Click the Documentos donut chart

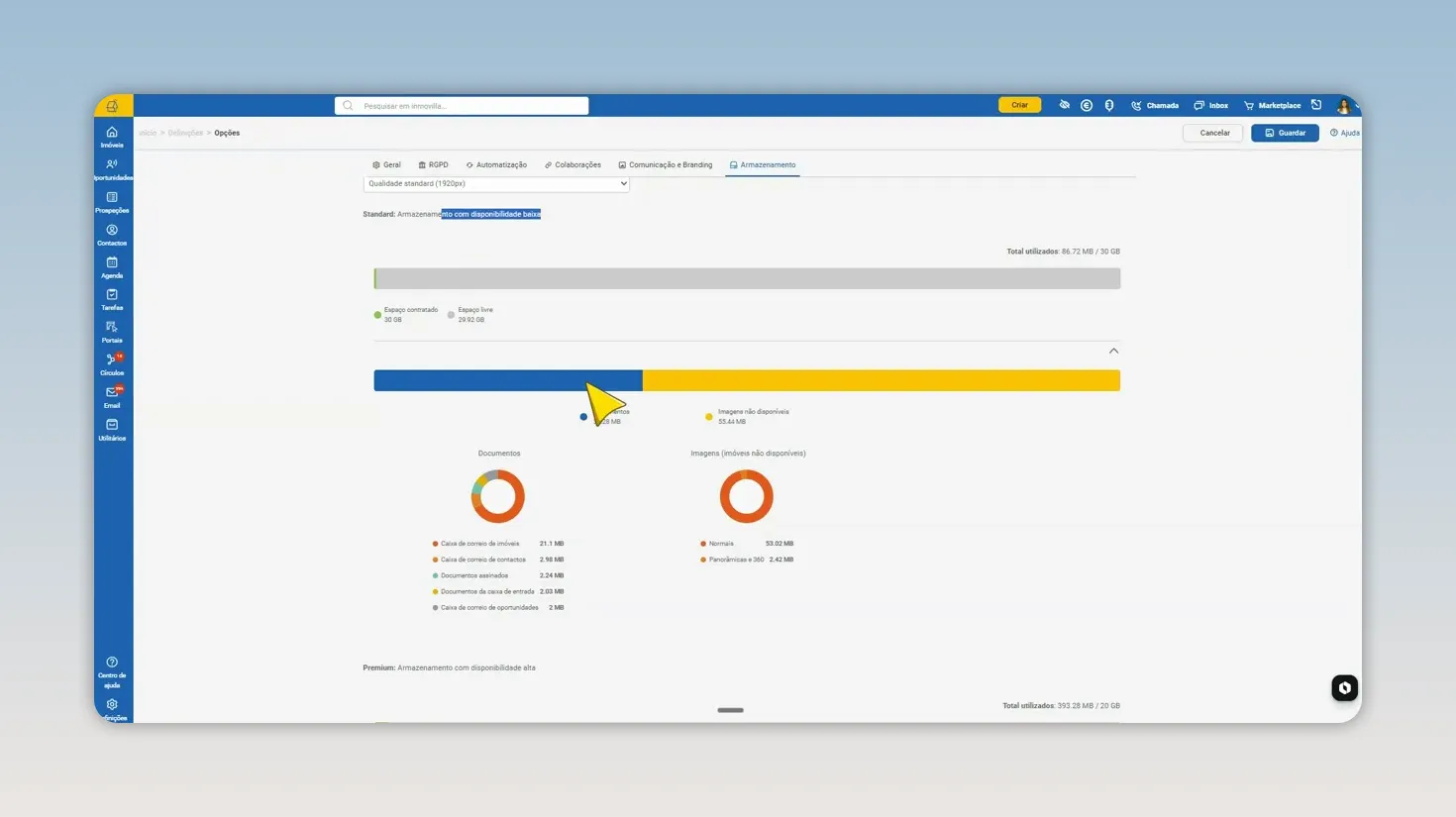tap(498, 496)
